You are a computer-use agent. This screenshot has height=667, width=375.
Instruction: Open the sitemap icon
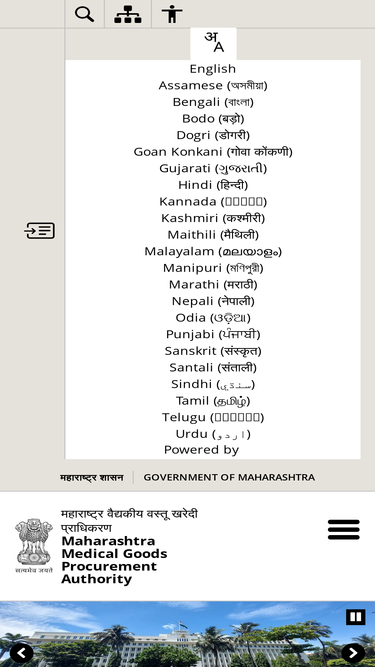pyautogui.click(x=128, y=14)
